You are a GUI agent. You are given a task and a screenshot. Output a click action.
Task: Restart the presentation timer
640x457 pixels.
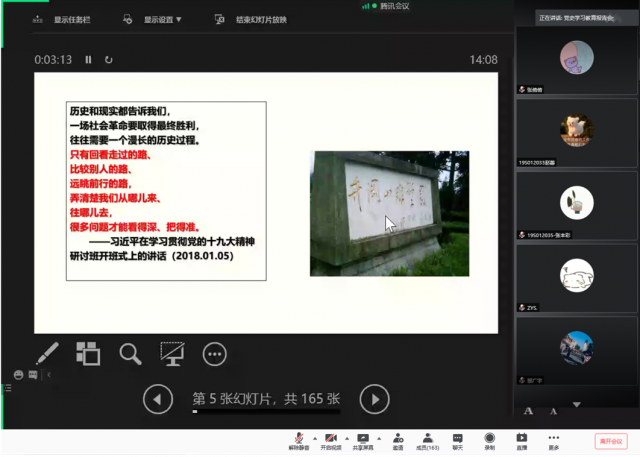(109, 60)
